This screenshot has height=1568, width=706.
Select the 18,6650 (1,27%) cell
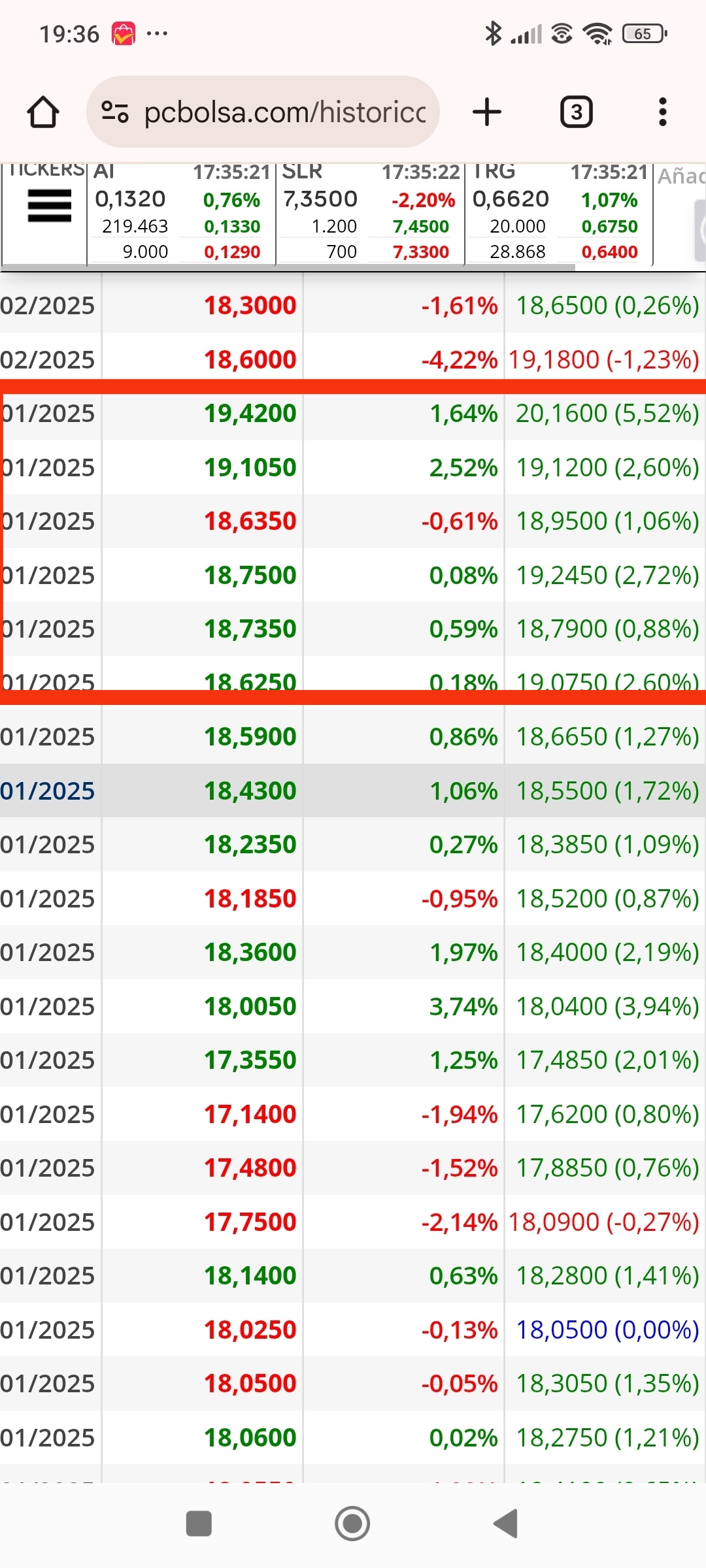pos(607,737)
